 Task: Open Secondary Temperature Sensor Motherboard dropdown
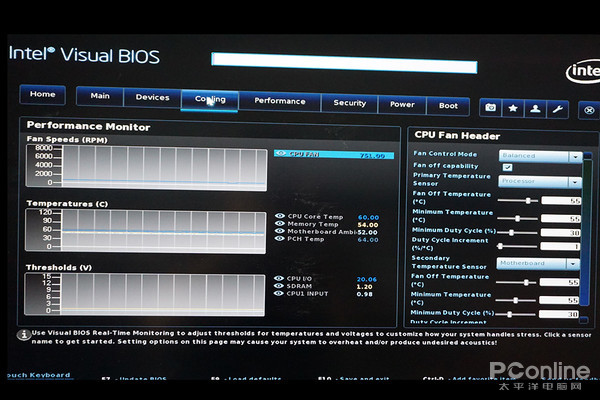[538, 263]
